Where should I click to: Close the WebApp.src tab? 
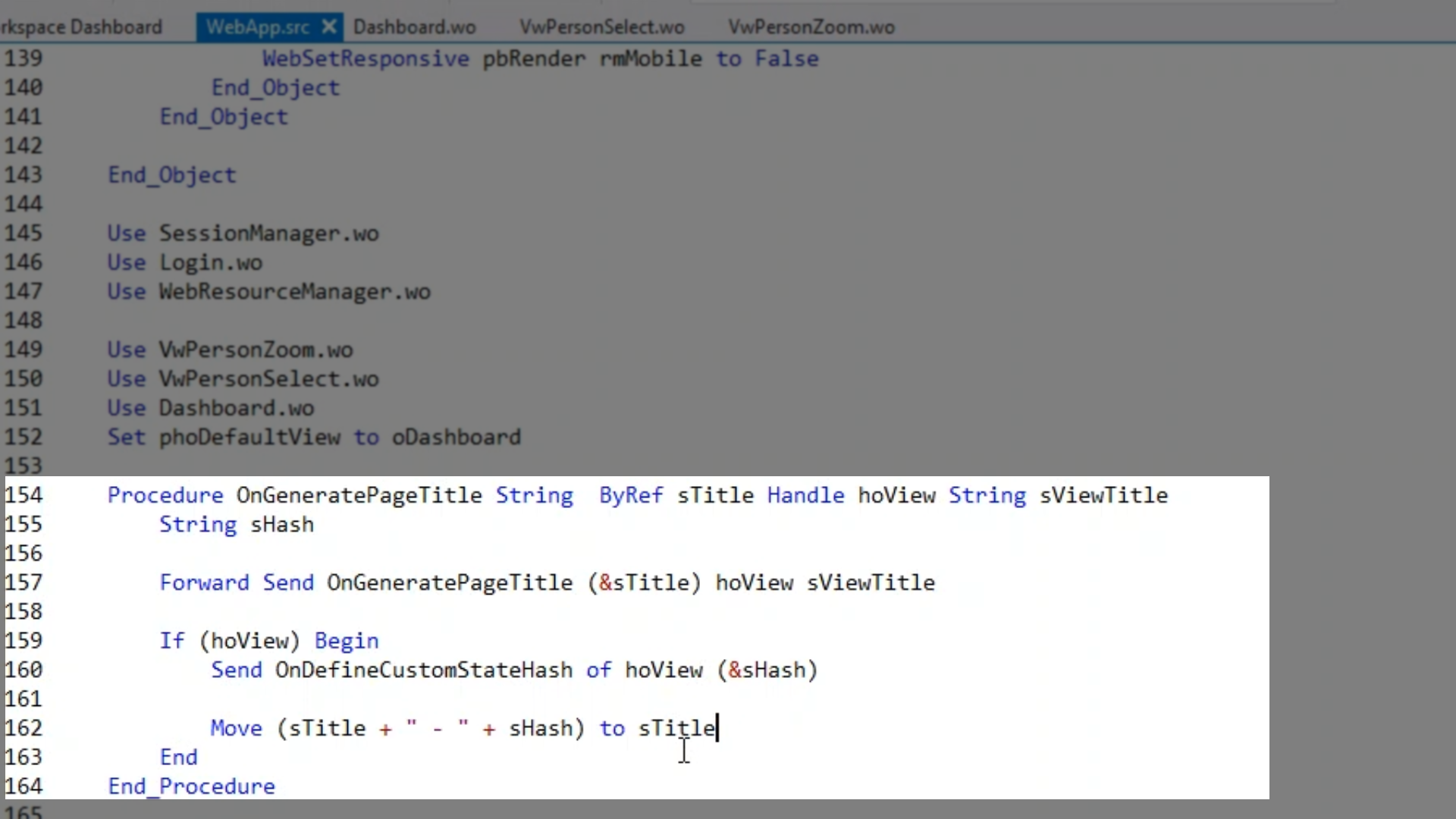(329, 27)
